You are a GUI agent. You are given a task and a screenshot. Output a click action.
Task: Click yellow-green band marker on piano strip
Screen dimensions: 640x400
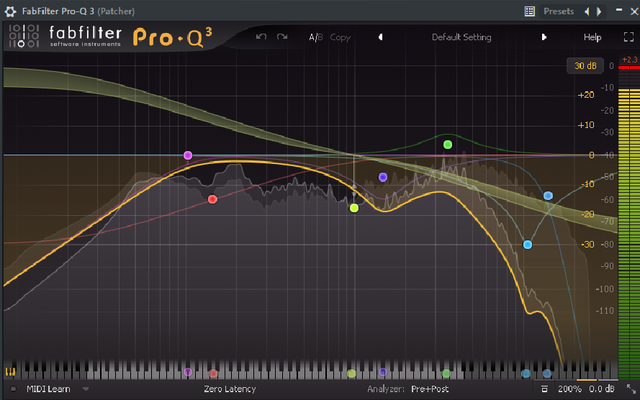point(351,373)
